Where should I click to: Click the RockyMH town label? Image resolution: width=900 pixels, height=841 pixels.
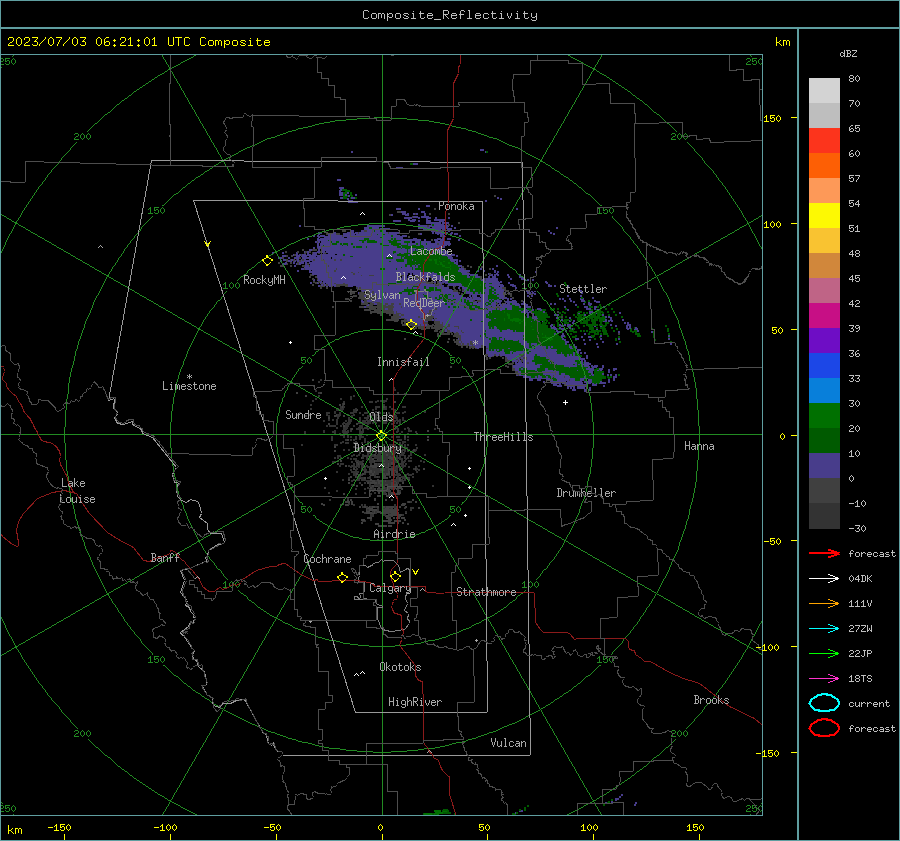(x=264, y=280)
